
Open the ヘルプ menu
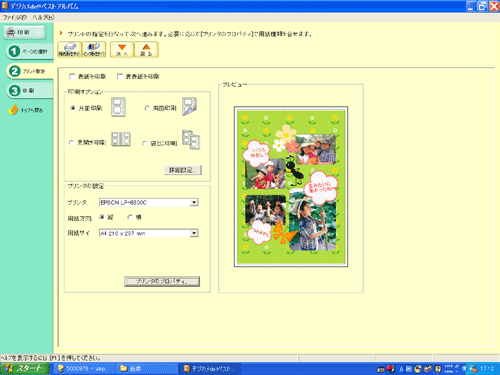coord(43,17)
